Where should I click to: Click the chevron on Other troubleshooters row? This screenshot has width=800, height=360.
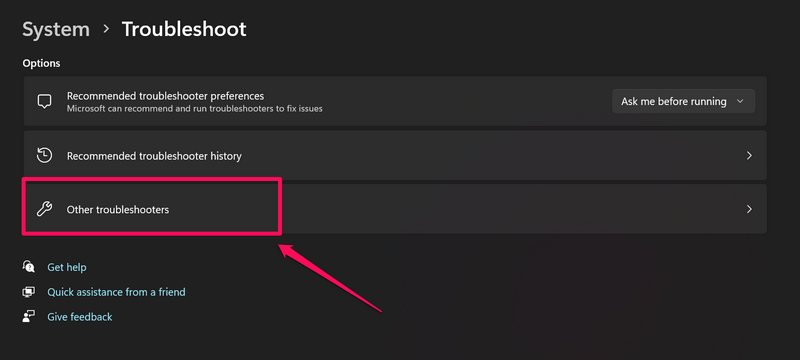click(749, 209)
